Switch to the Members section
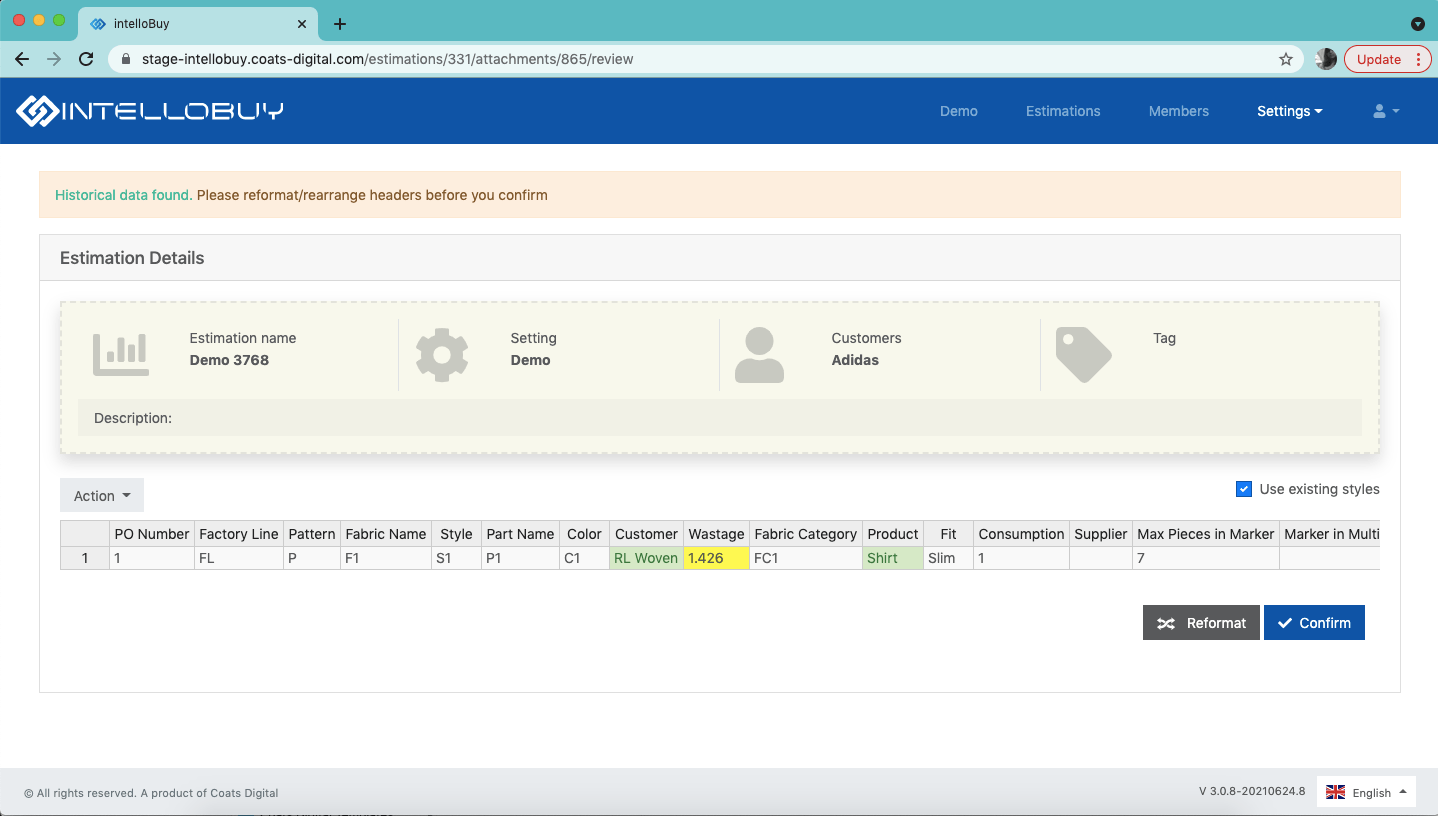The width and height of the screenshot is (1438, 816). pyautogui.click(x=1178, y=111)
